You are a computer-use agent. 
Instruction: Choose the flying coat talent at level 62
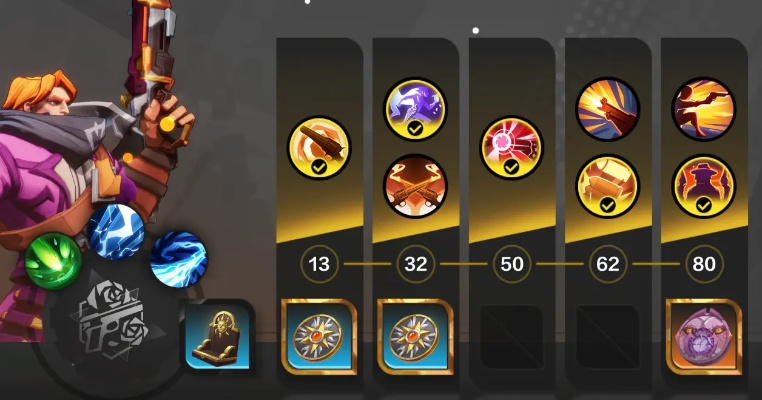click(x=607, y=109)
